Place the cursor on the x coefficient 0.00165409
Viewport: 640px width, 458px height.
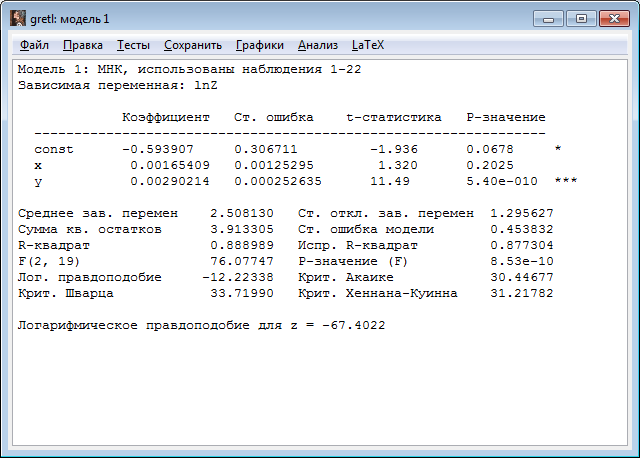pos(170,165)
